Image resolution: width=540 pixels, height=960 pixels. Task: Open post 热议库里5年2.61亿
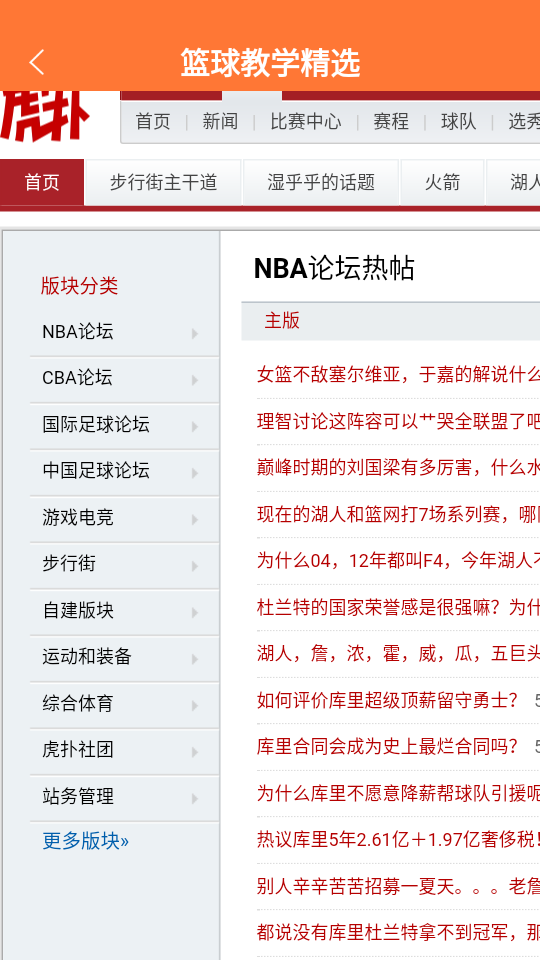pos(398,839)
